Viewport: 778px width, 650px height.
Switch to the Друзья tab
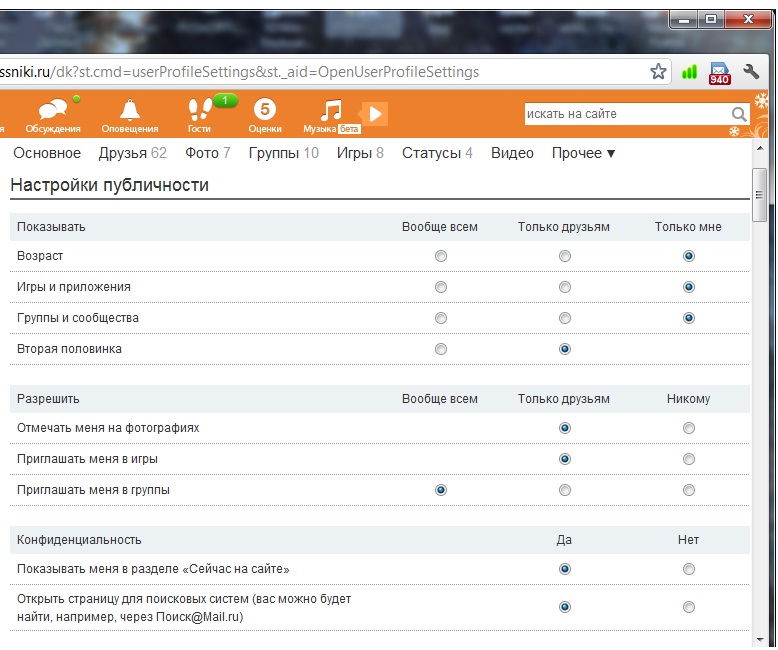tap(132, 153)
